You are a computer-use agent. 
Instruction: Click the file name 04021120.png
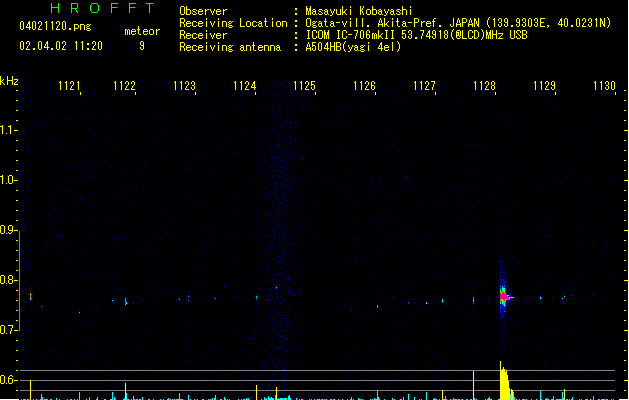coord(55,26)
